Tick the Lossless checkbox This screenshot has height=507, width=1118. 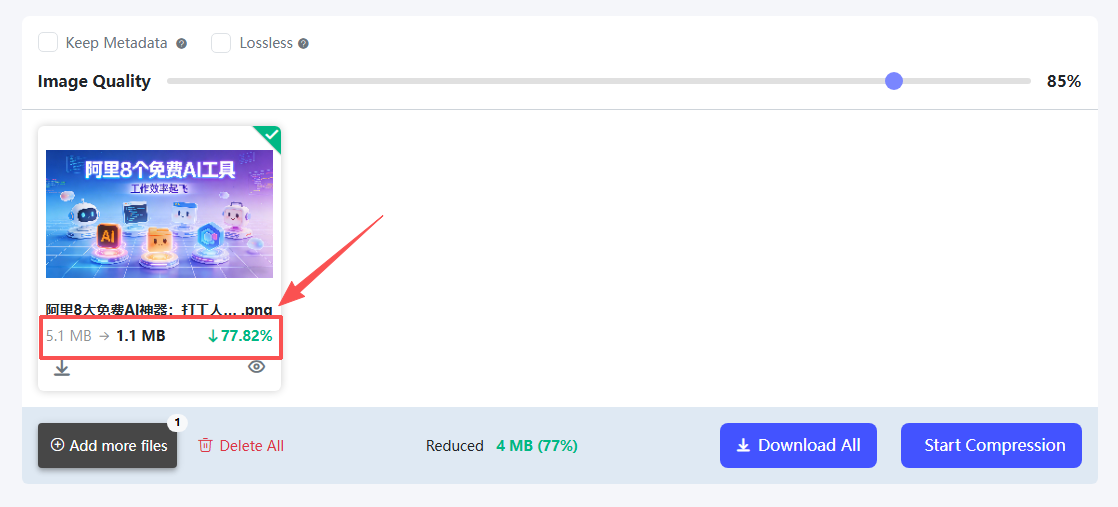221,43
